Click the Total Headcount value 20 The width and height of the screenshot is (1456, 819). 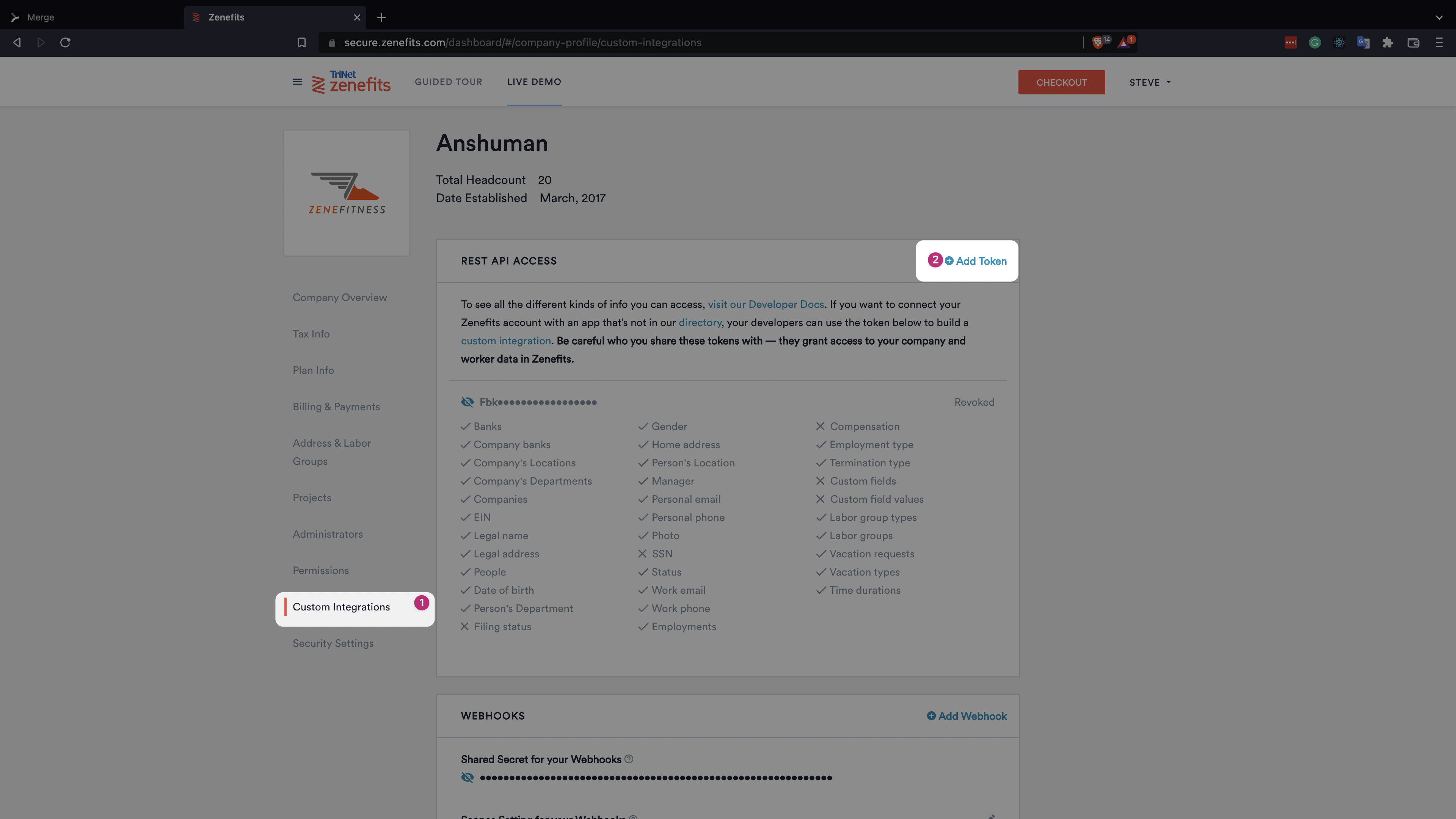pyautogui.click(x=544, y=180)
